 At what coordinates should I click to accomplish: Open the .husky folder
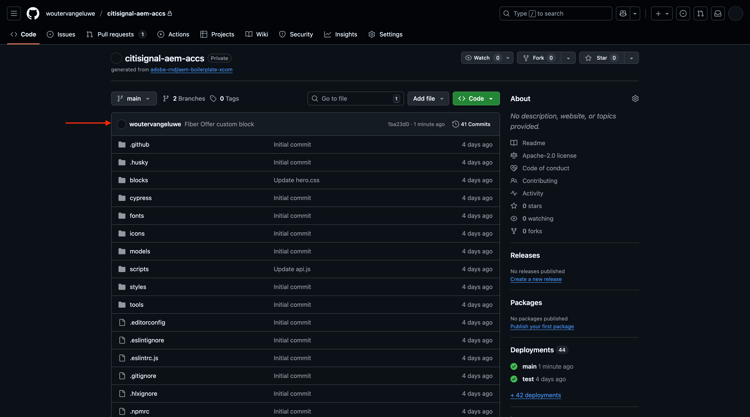pyautogui.click(x=139, y=163)
